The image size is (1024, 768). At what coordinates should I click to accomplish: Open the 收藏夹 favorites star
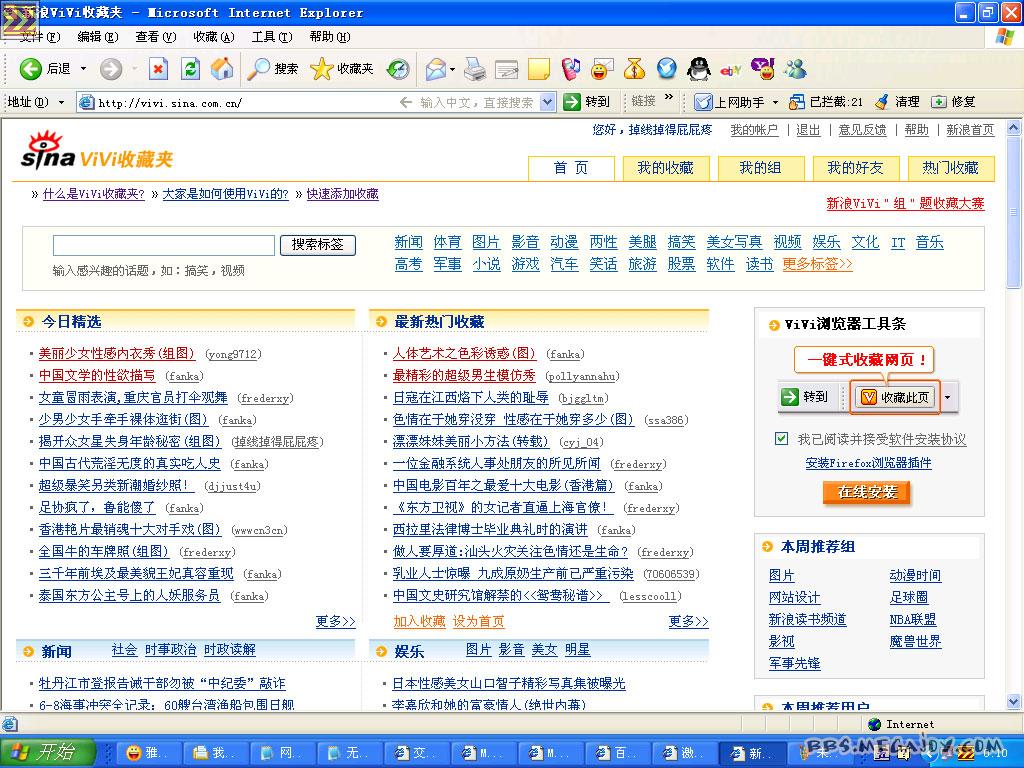342,69
